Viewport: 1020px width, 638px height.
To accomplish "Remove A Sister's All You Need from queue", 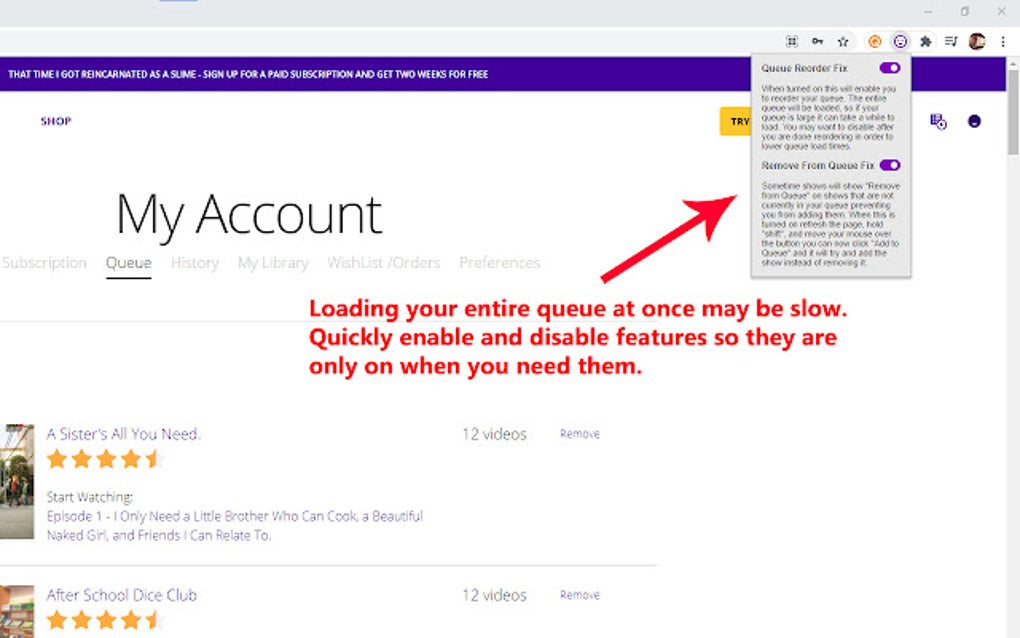I will [x=580, y=434].
